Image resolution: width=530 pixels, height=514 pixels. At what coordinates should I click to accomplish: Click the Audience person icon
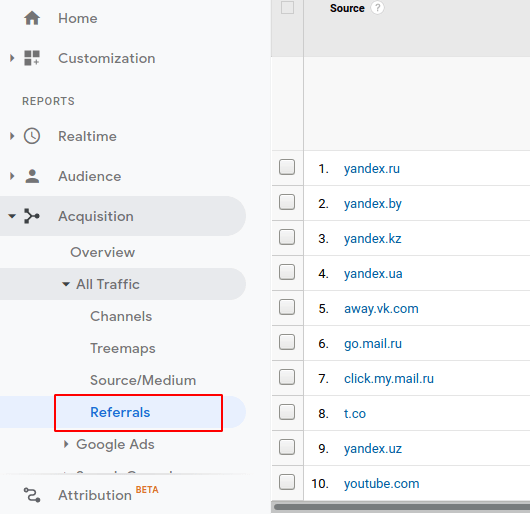tap(32, 176)
